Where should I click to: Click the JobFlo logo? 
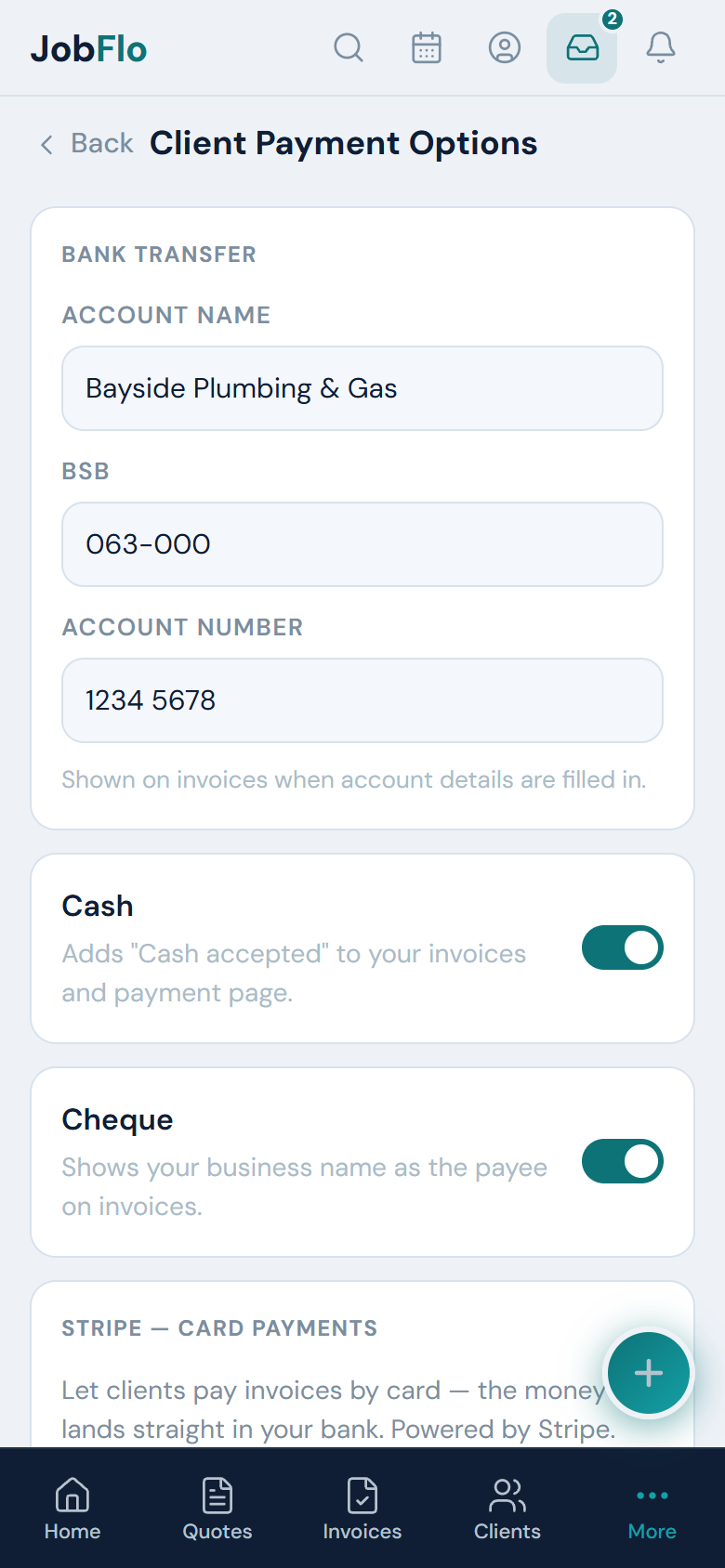pos(89,48)
